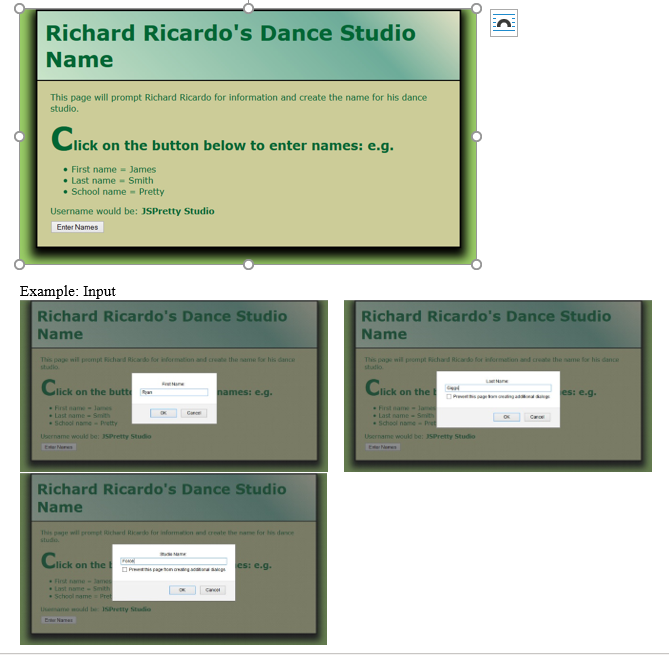This screenshot has width=669, height=655.
Task: Click OK in the Last Name dialog
Action: coord(506,417)
